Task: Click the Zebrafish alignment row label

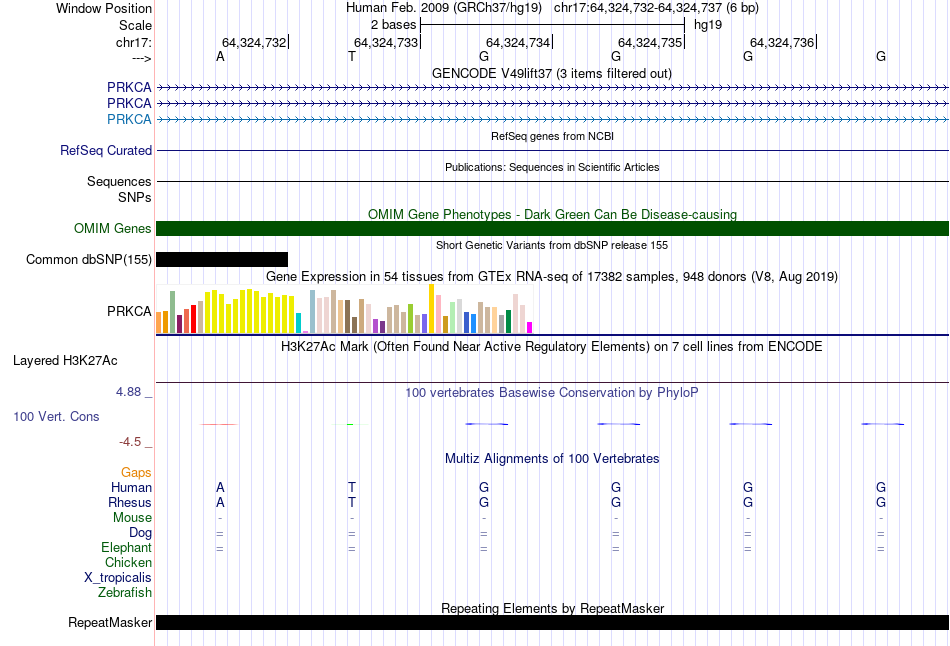Action: click(125, 592)
